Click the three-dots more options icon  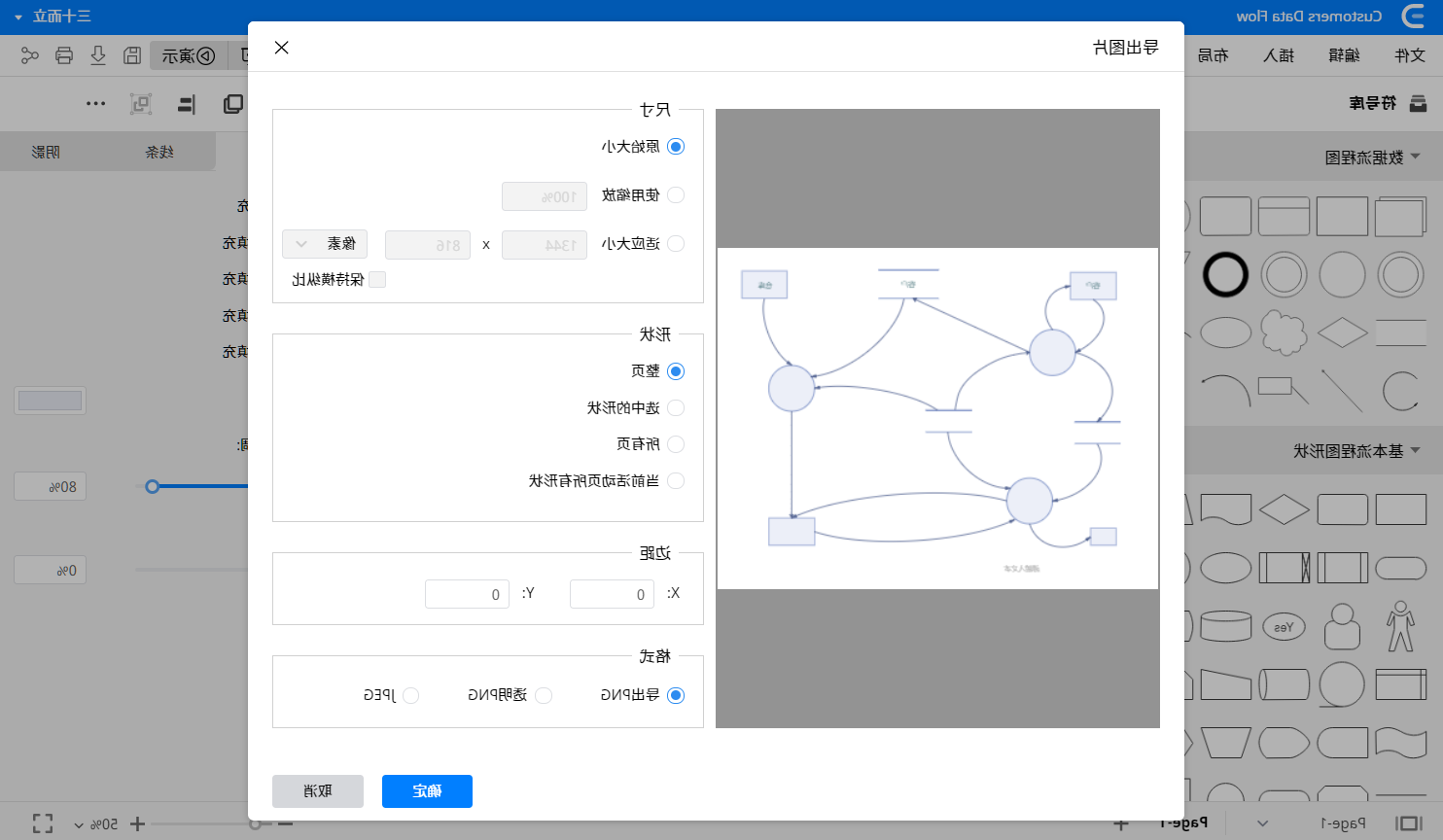[x=95, y=104]
